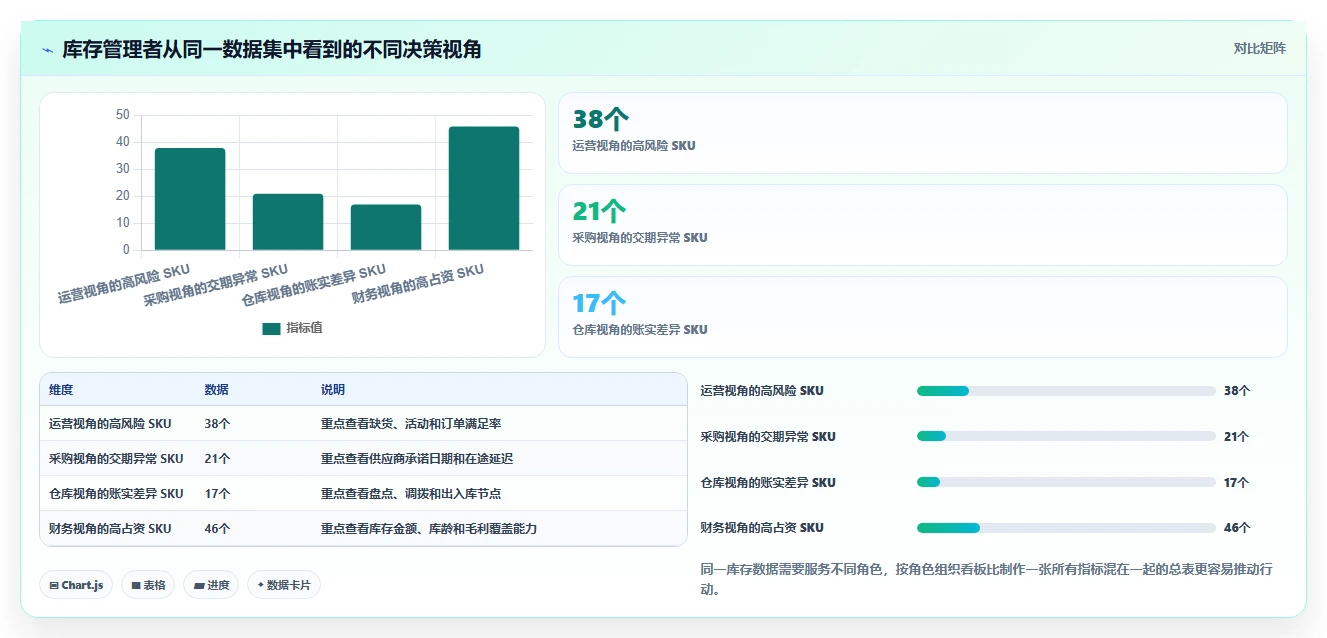The width and height of the screenshot is (1327, 638).
Task: Click the 指标值 legend text
Action: pyautogui.click(x=304, y=328)
